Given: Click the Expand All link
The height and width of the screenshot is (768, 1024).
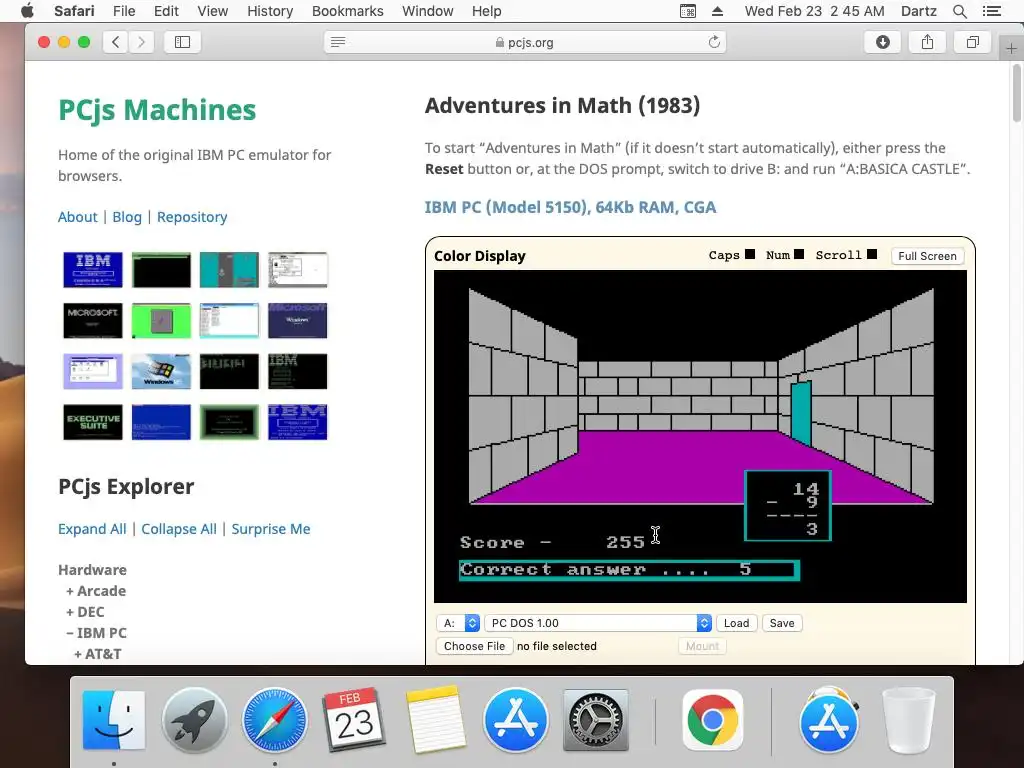Looking at the screenshot, I should click(92, 529).
